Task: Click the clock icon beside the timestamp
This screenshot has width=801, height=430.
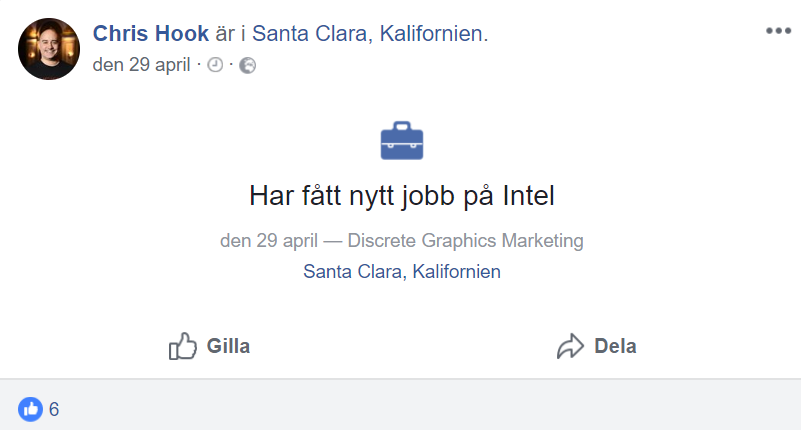Action: pyautogui.click(x=215, y=66)
